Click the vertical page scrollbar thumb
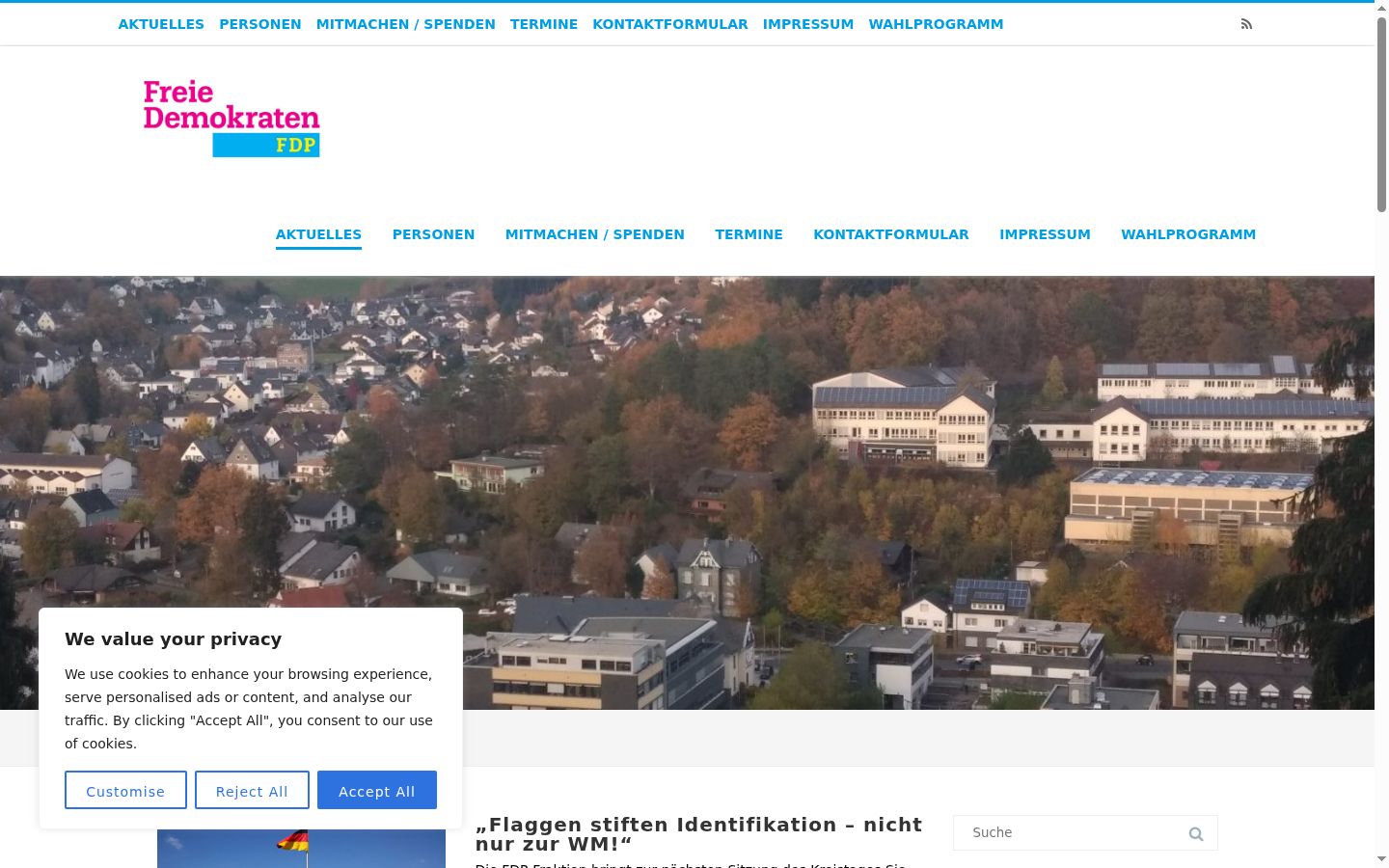Screen dimensions: 1389x868 coord(1381,114)
